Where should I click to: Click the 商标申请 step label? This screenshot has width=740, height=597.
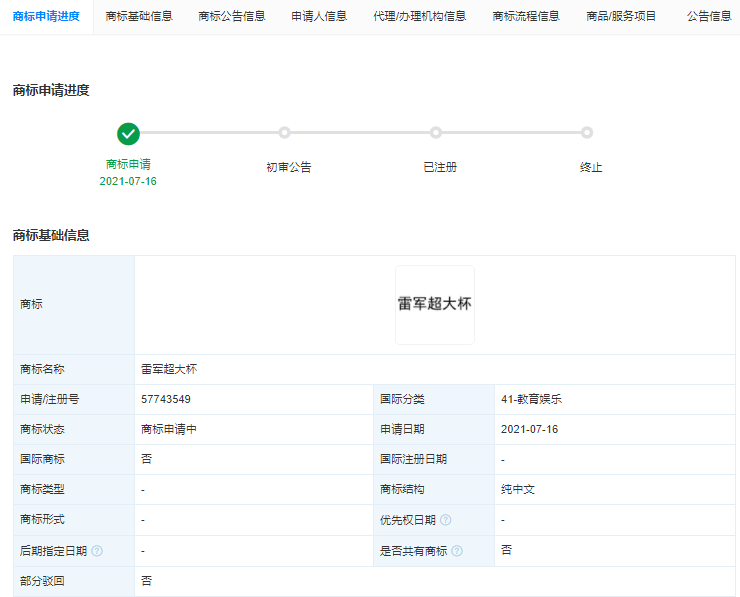tap(128, 164)
